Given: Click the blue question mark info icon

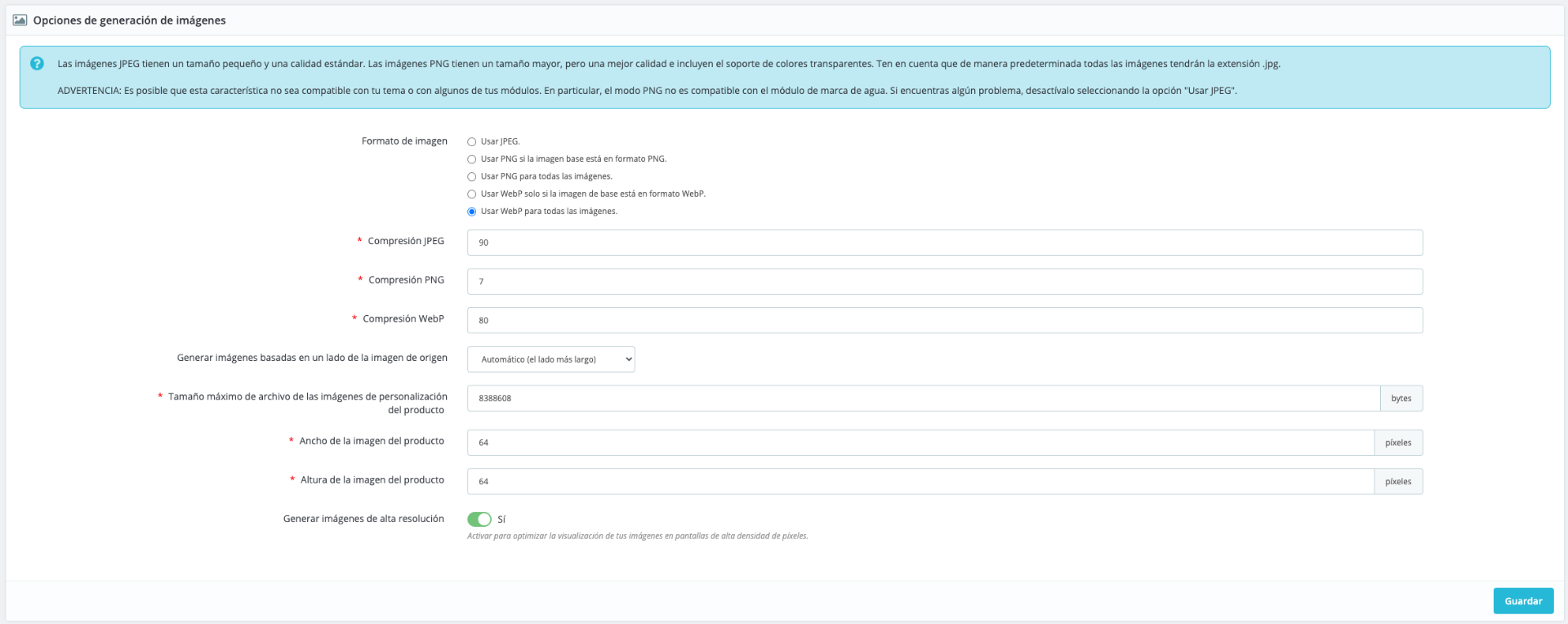Looking at the screenshot, I should 37,64.
